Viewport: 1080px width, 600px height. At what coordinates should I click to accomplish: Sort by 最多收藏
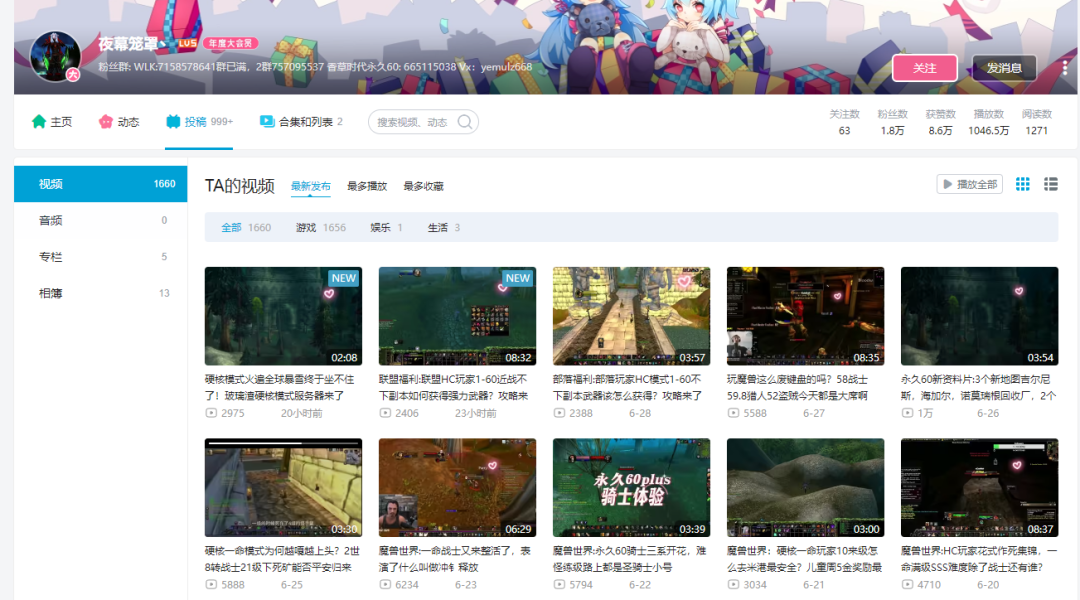tap(424, 186)
